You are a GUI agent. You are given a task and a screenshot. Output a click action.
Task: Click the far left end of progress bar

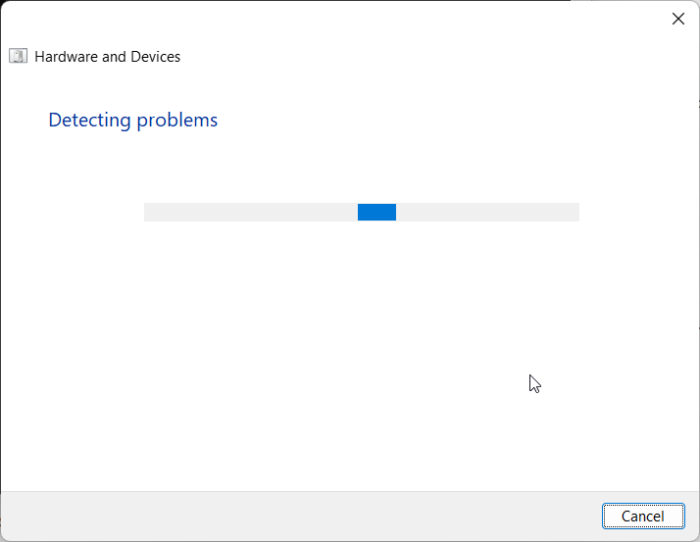coord(148,212)
